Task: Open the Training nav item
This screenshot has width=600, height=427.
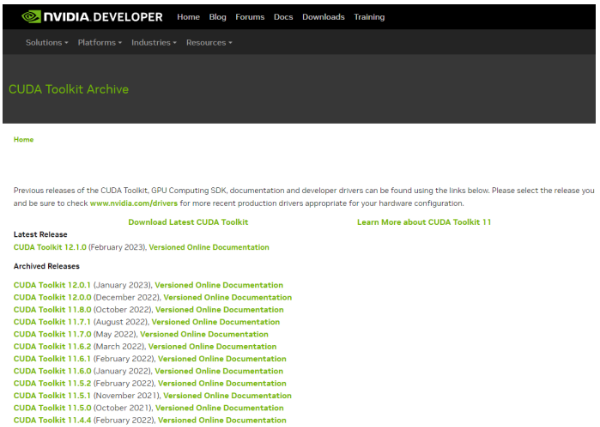Action: pyautogui.click(x=369, y=17)
